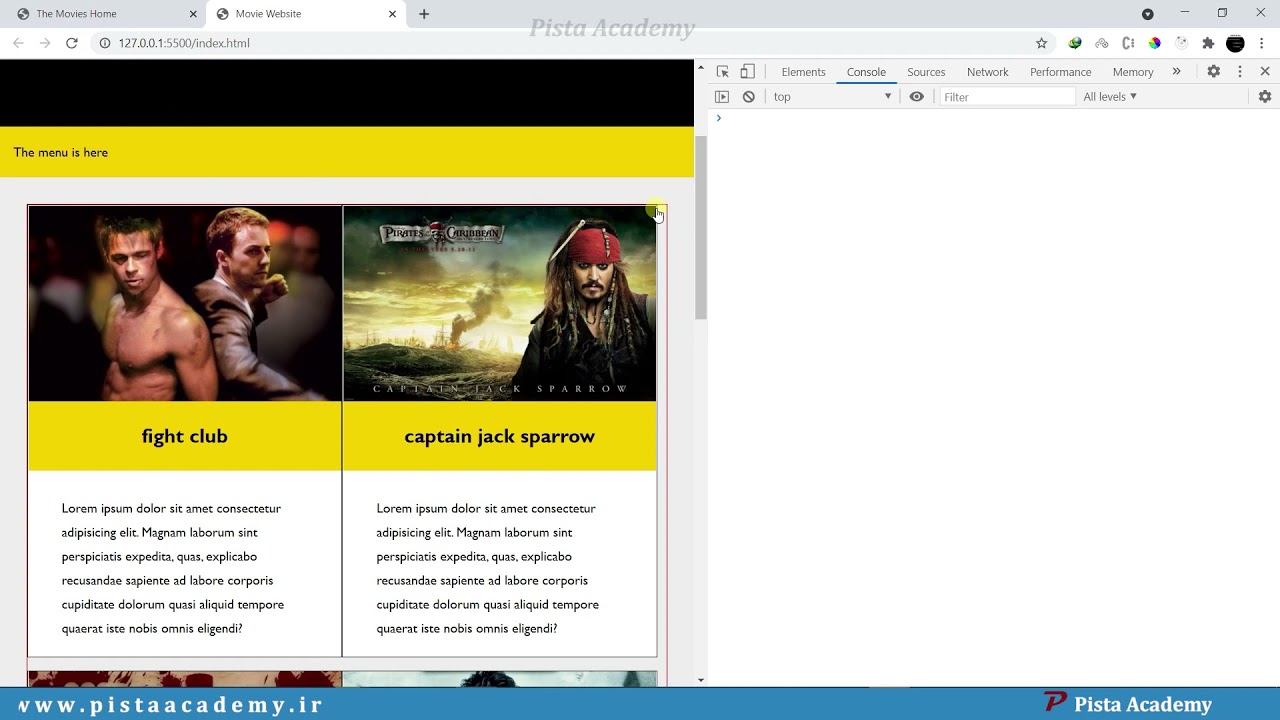Open the Extensions puzzle menu
This screenshot has width=1280, height=720.
1208,43
